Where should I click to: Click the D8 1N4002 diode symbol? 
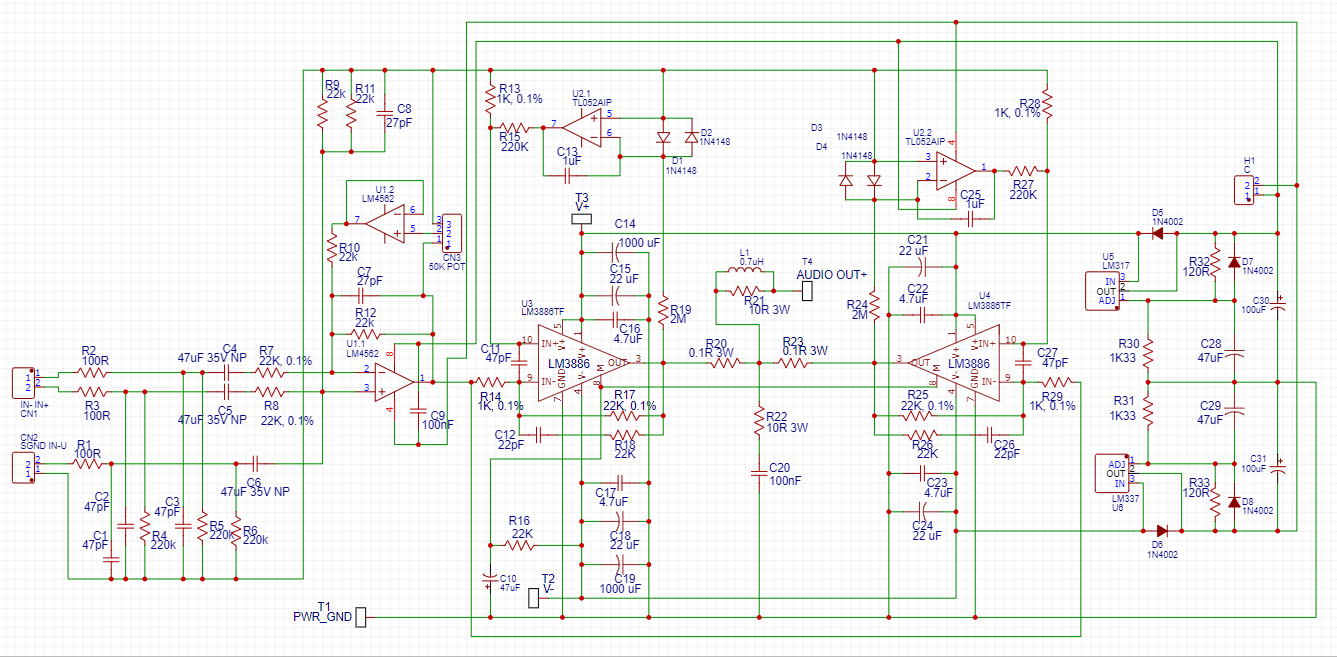[1233, 503]
